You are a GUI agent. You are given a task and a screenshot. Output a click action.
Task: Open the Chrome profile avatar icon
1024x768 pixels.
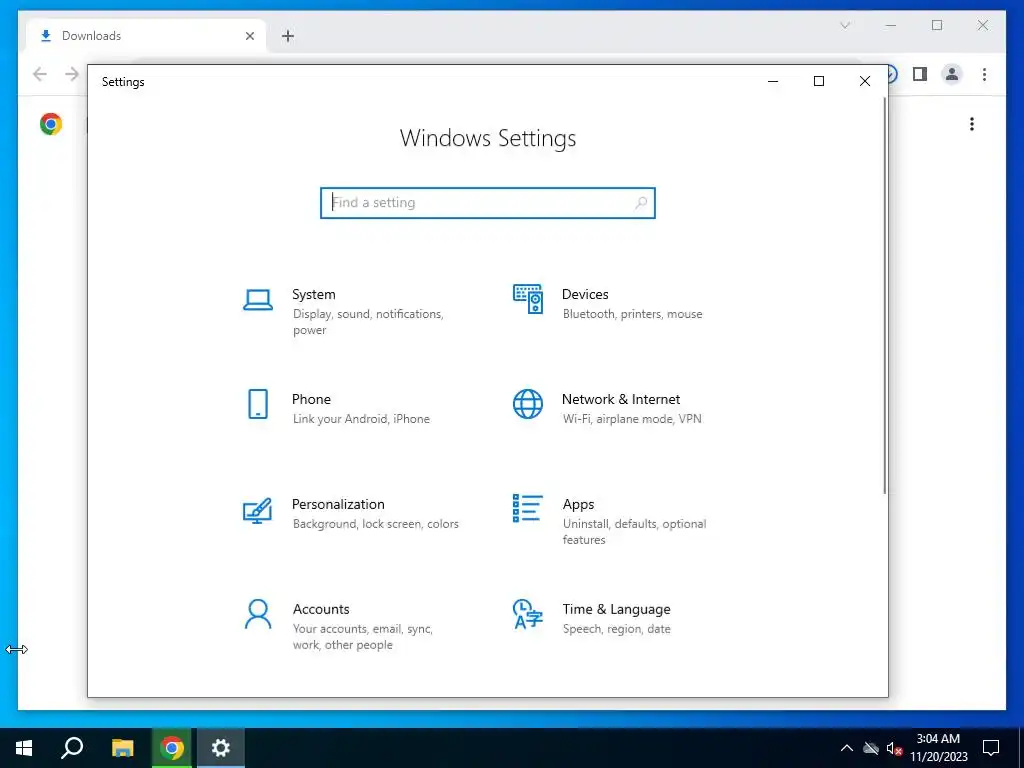(x=952, y=74)
